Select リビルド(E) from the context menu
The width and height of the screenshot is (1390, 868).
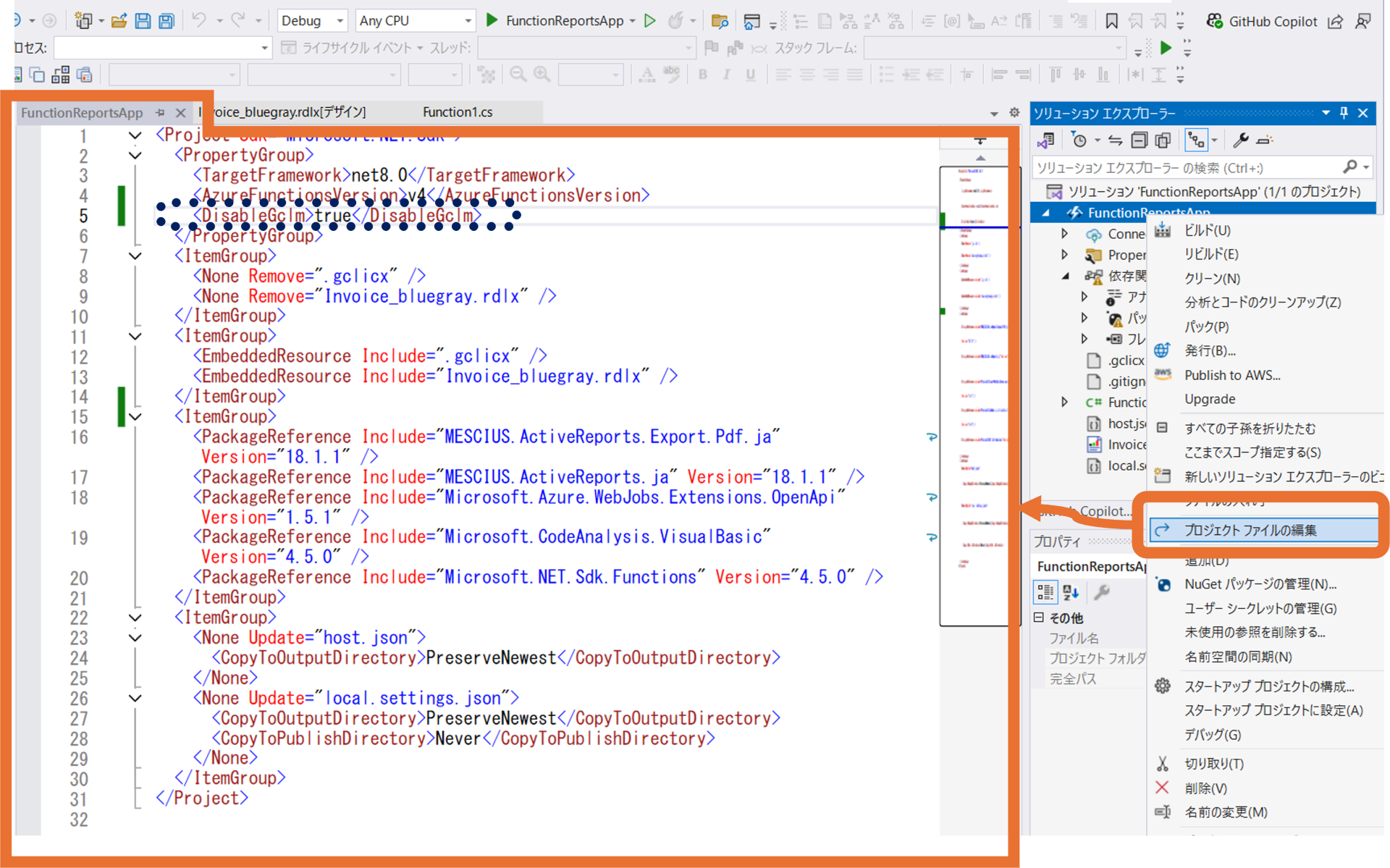coord(1211,255)
